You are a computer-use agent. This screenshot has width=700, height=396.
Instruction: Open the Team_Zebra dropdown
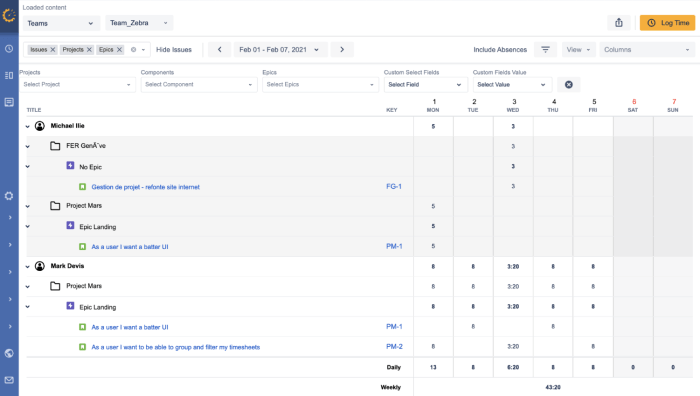point(139,23)
